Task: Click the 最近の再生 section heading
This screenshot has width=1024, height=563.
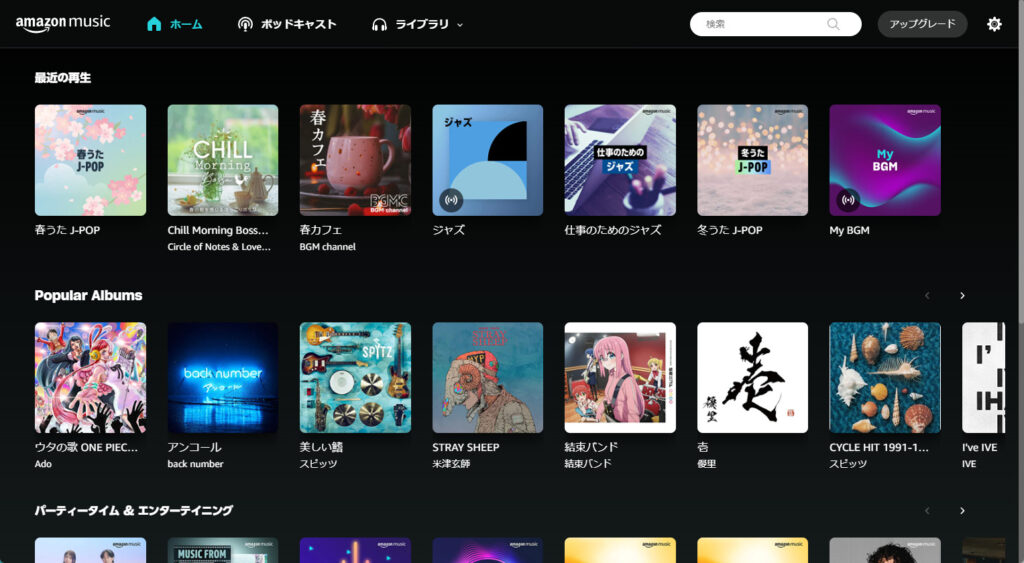Action: pyautogui.click(x=63, y=78)
